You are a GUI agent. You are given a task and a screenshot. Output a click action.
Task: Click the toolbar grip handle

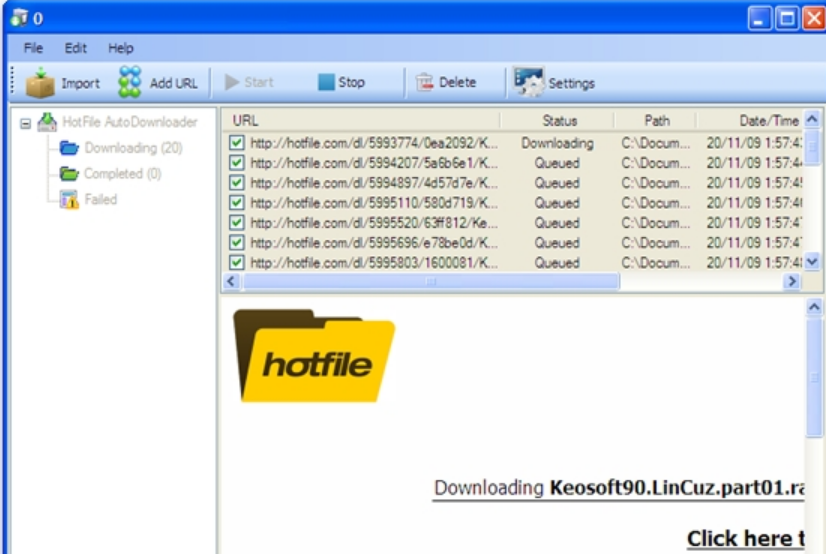[13, 81]
